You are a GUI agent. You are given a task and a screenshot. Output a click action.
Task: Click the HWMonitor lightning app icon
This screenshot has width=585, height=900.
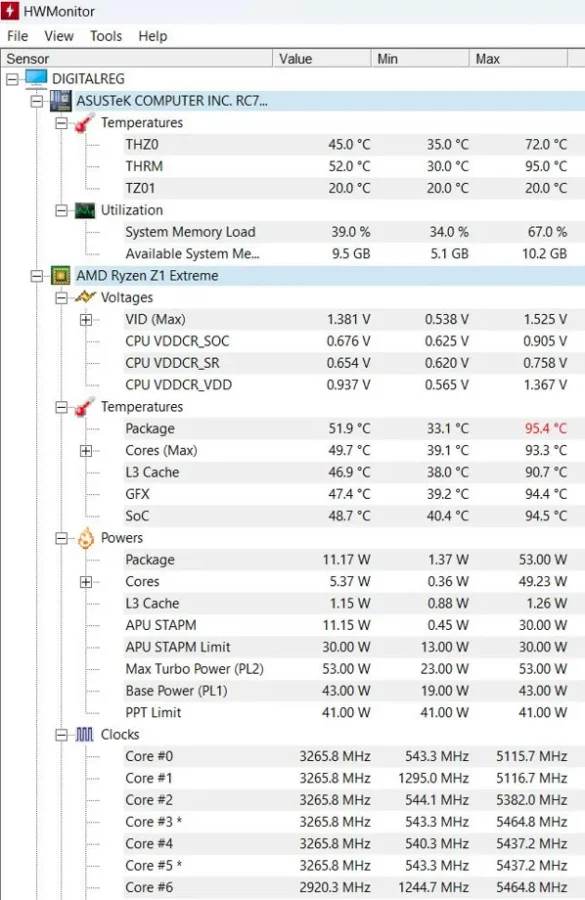pos(10,11)
